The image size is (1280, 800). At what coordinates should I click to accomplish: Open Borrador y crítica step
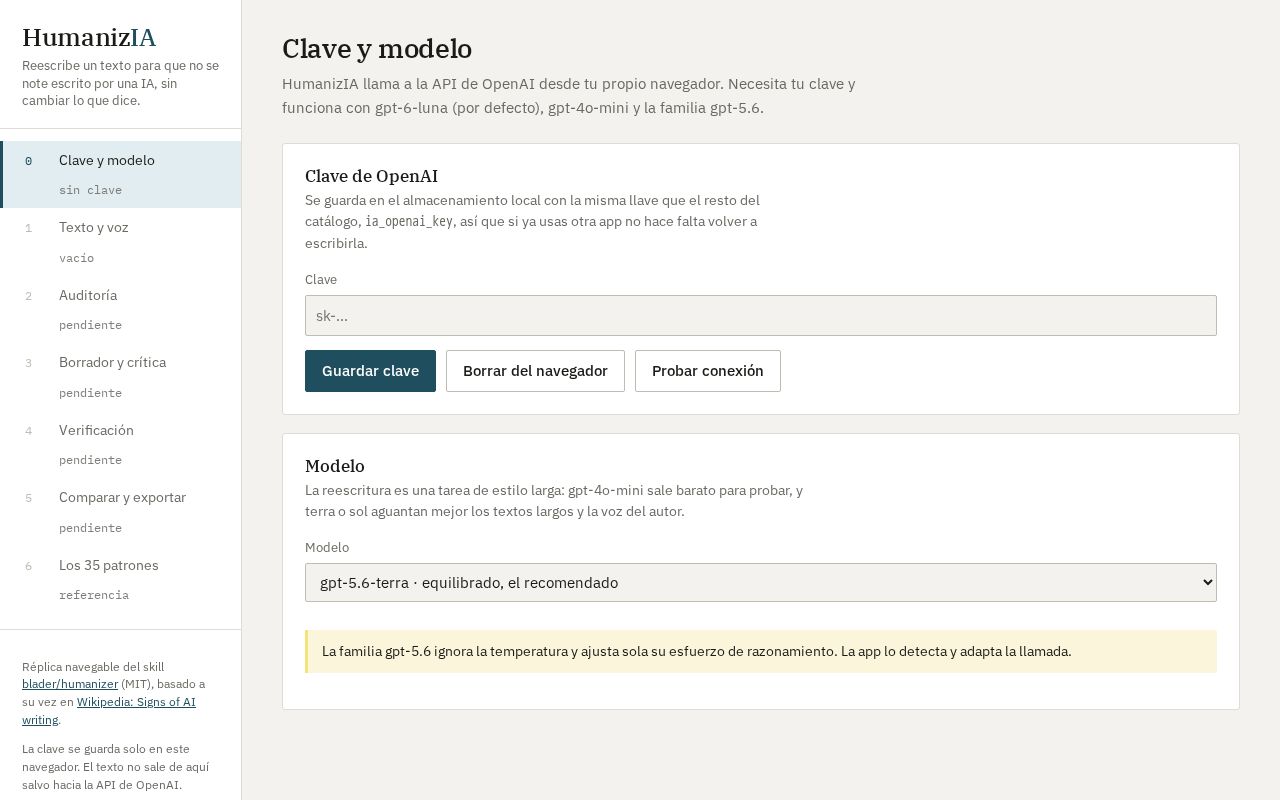(121, 377)
